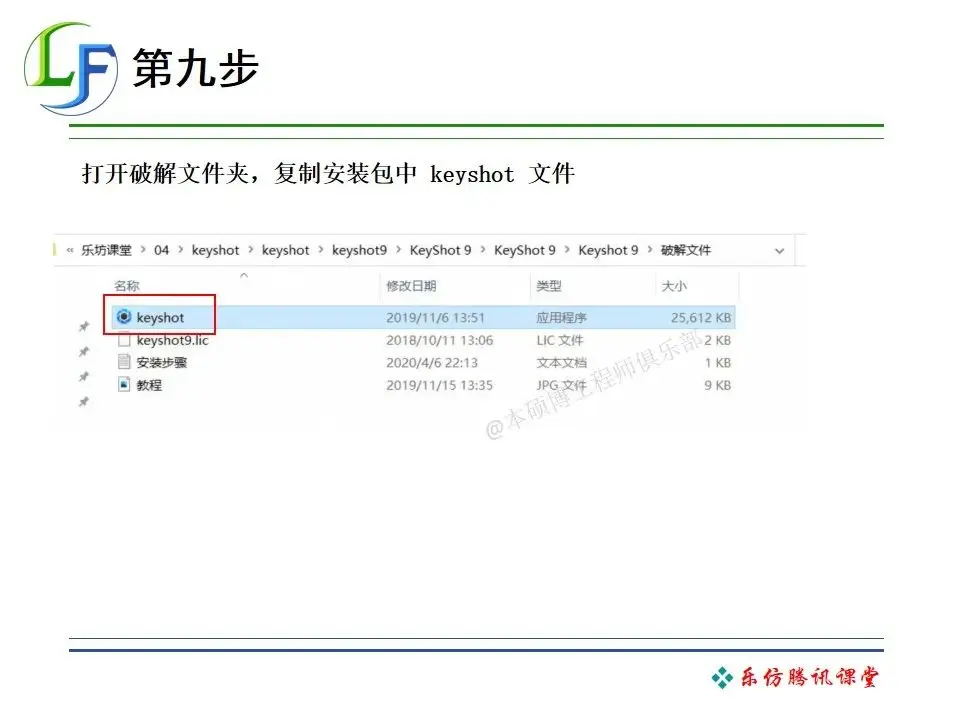Click the keyshot application icon
The width and height of the screenshot is (960, 720).
click(124, 317)
